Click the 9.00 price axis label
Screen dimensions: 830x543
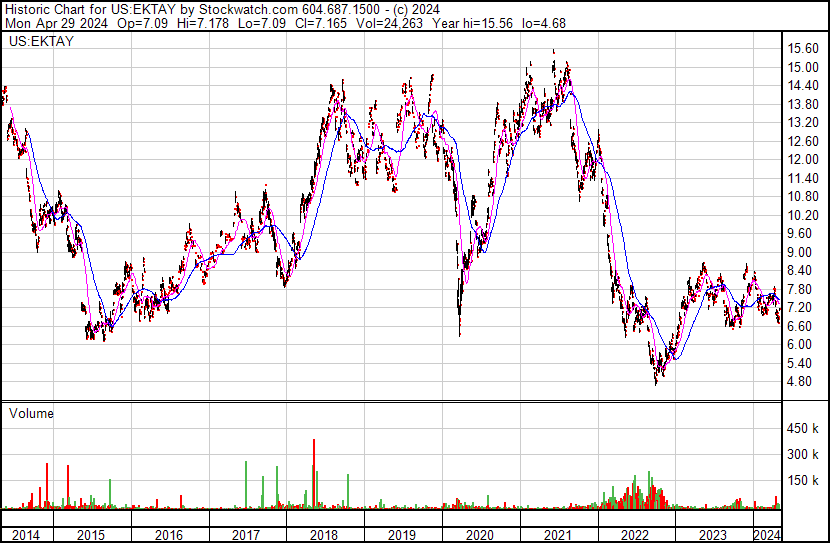[800, 252]
